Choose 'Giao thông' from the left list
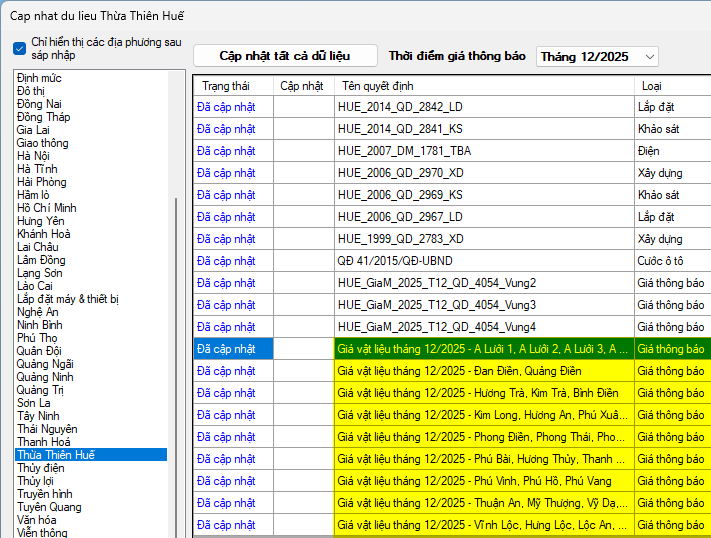Screen dimensions: 711x538 pos(42,143)
